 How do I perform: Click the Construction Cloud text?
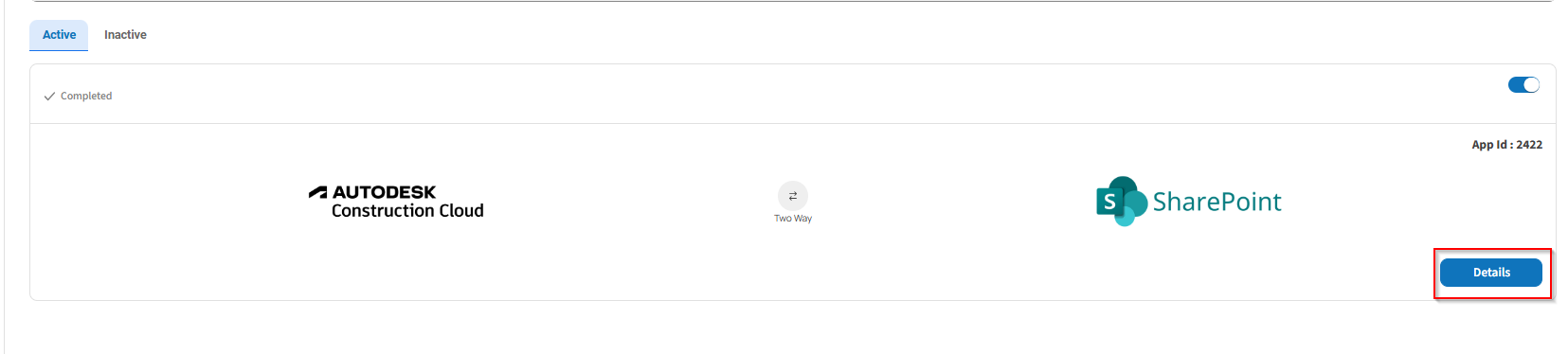point(407,211)
